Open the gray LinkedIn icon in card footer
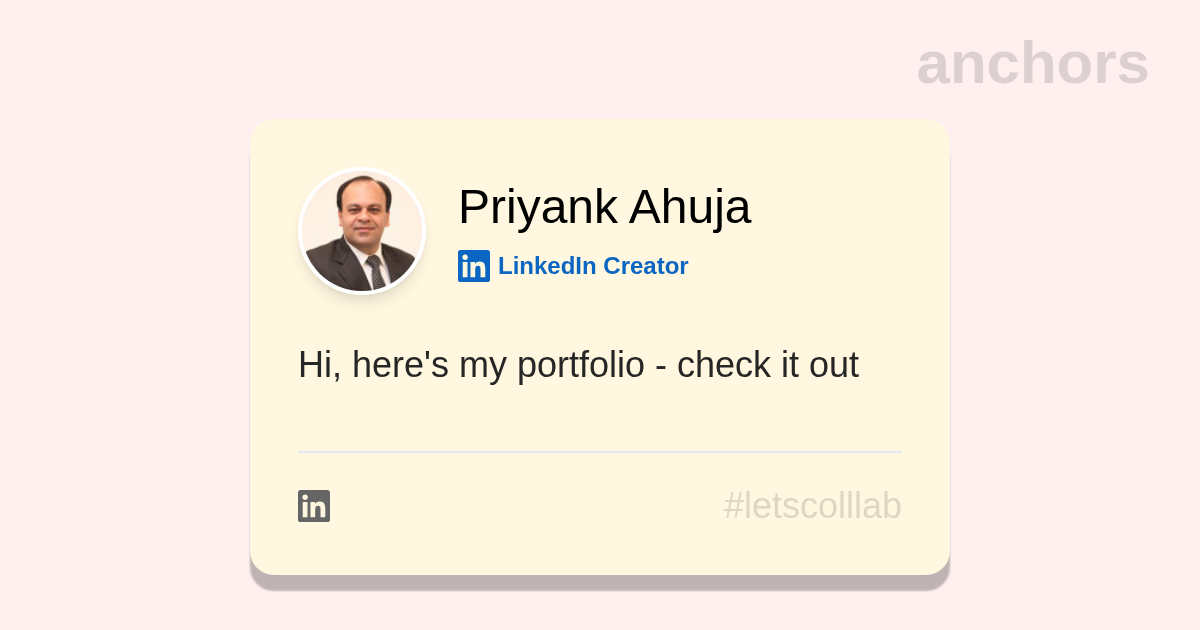The height and width of the screenshot is (630, 1200). click(x=314, y=506)
